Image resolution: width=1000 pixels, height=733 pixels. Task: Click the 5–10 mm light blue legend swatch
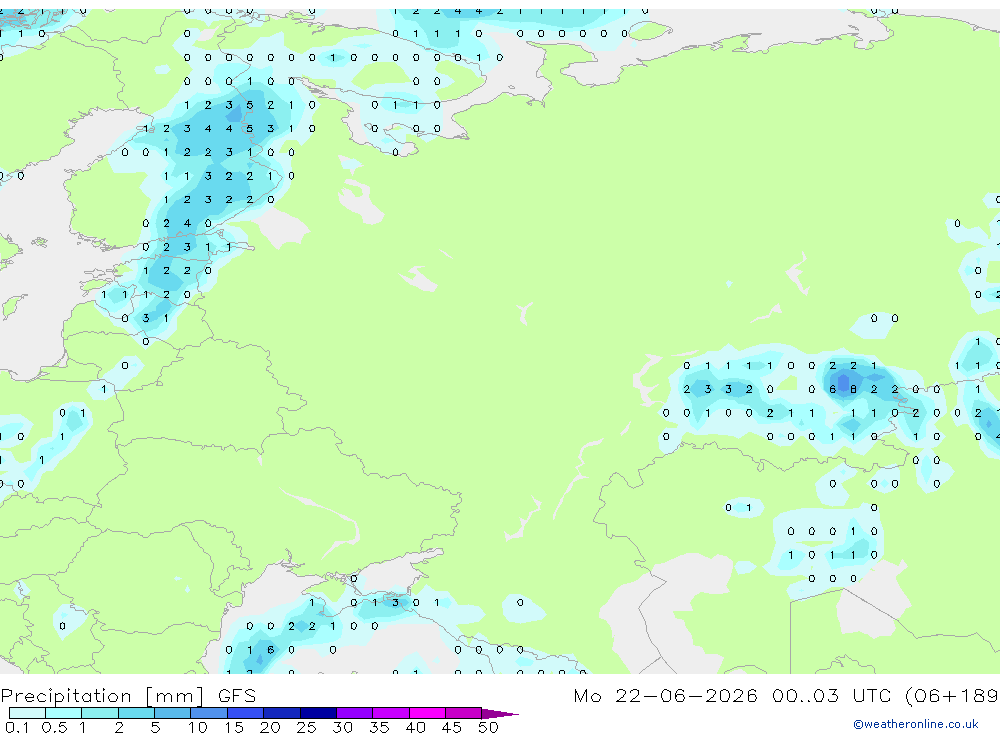click(x=173, y=713)
